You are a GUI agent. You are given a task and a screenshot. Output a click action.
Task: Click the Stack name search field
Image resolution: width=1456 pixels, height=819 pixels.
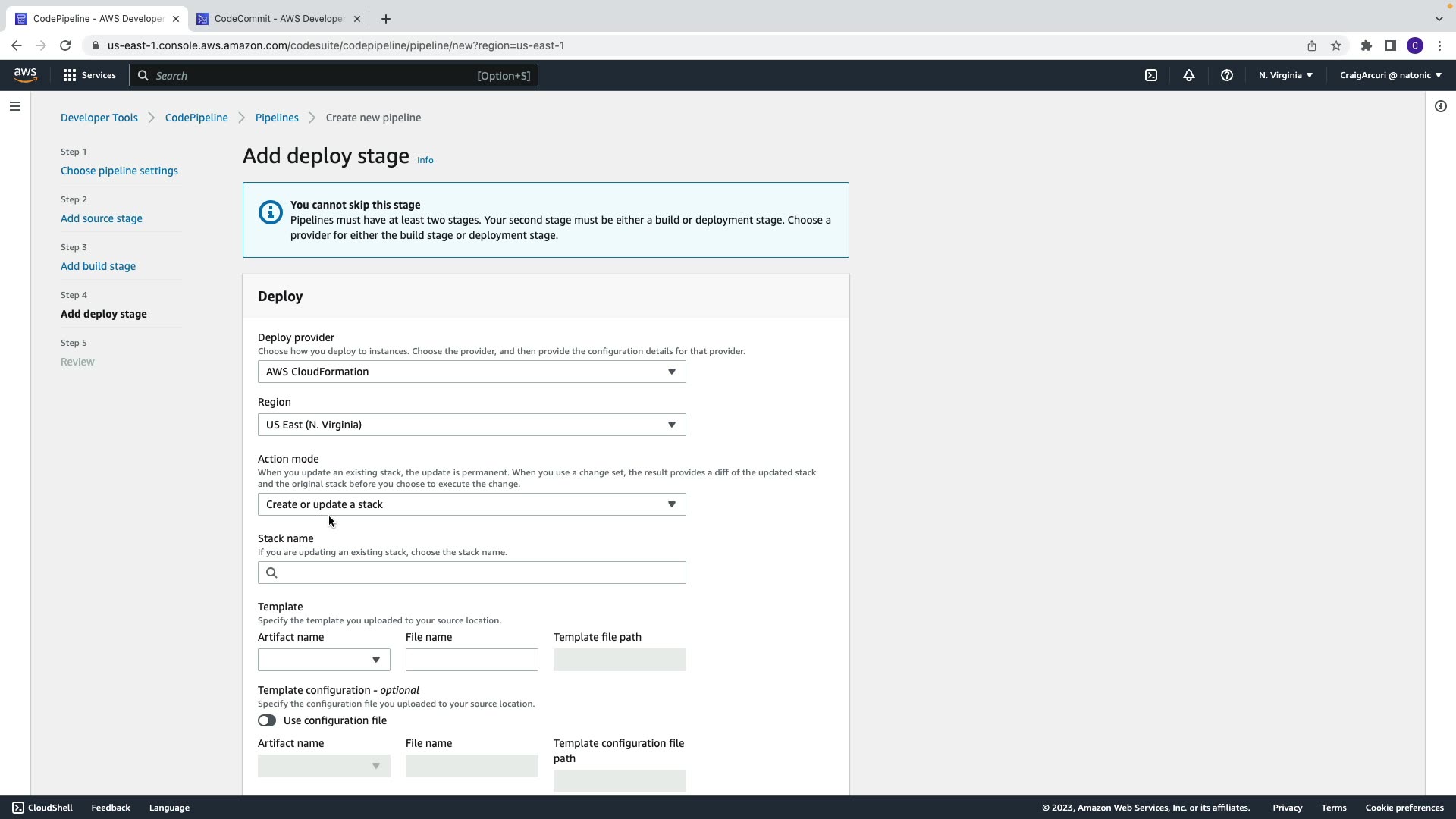click(478, 573)
